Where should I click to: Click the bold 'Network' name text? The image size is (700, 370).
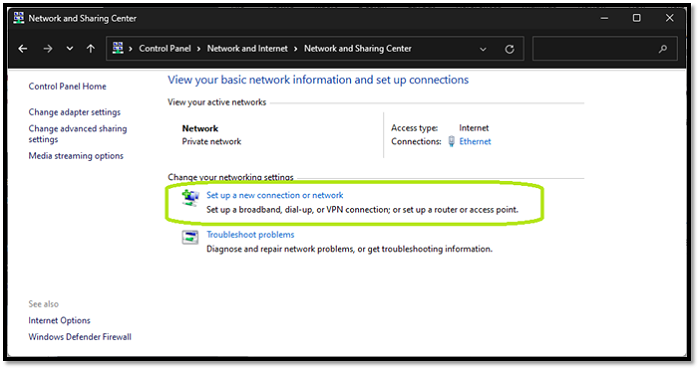200,129
